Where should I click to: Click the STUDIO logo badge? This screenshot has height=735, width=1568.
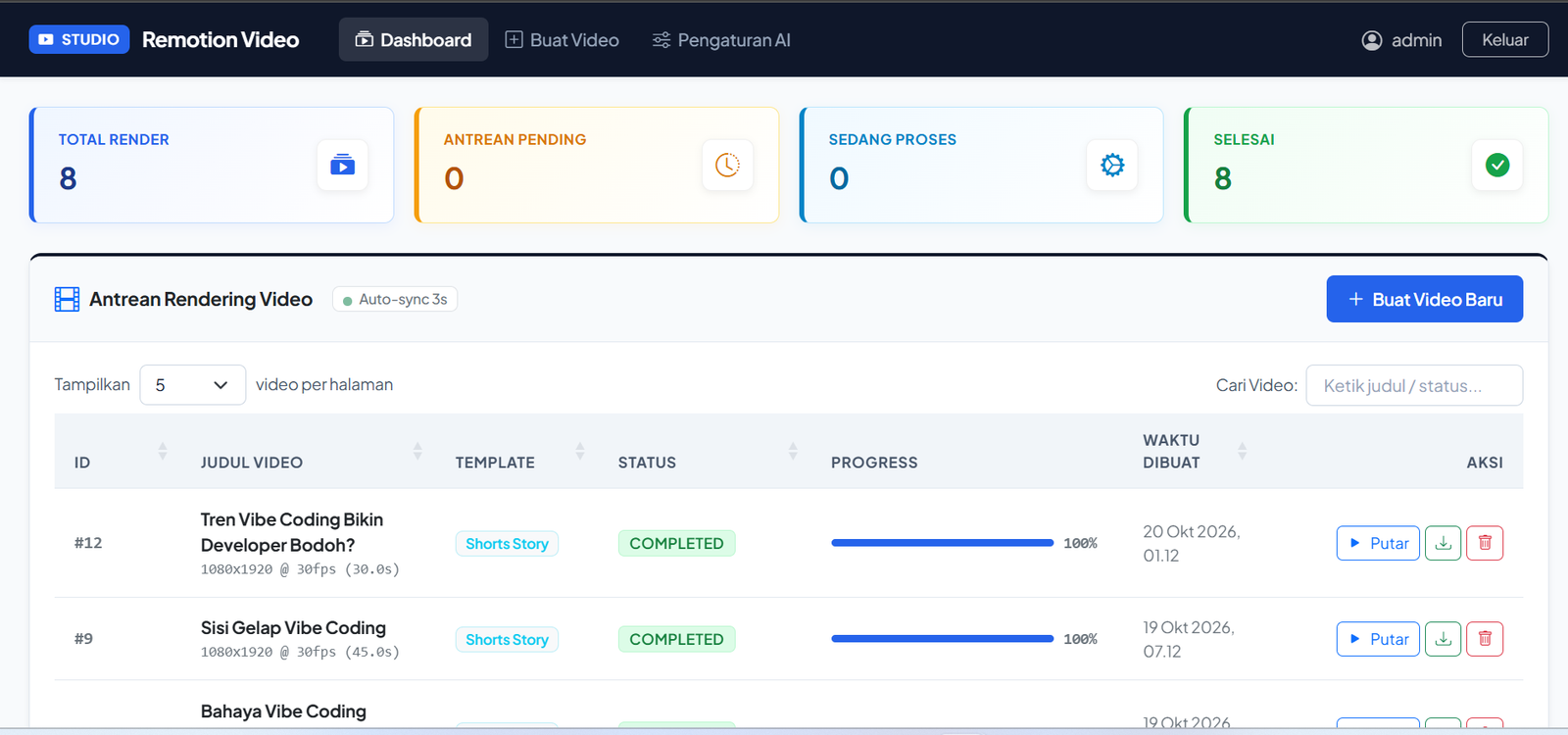[x=79, y=39]
